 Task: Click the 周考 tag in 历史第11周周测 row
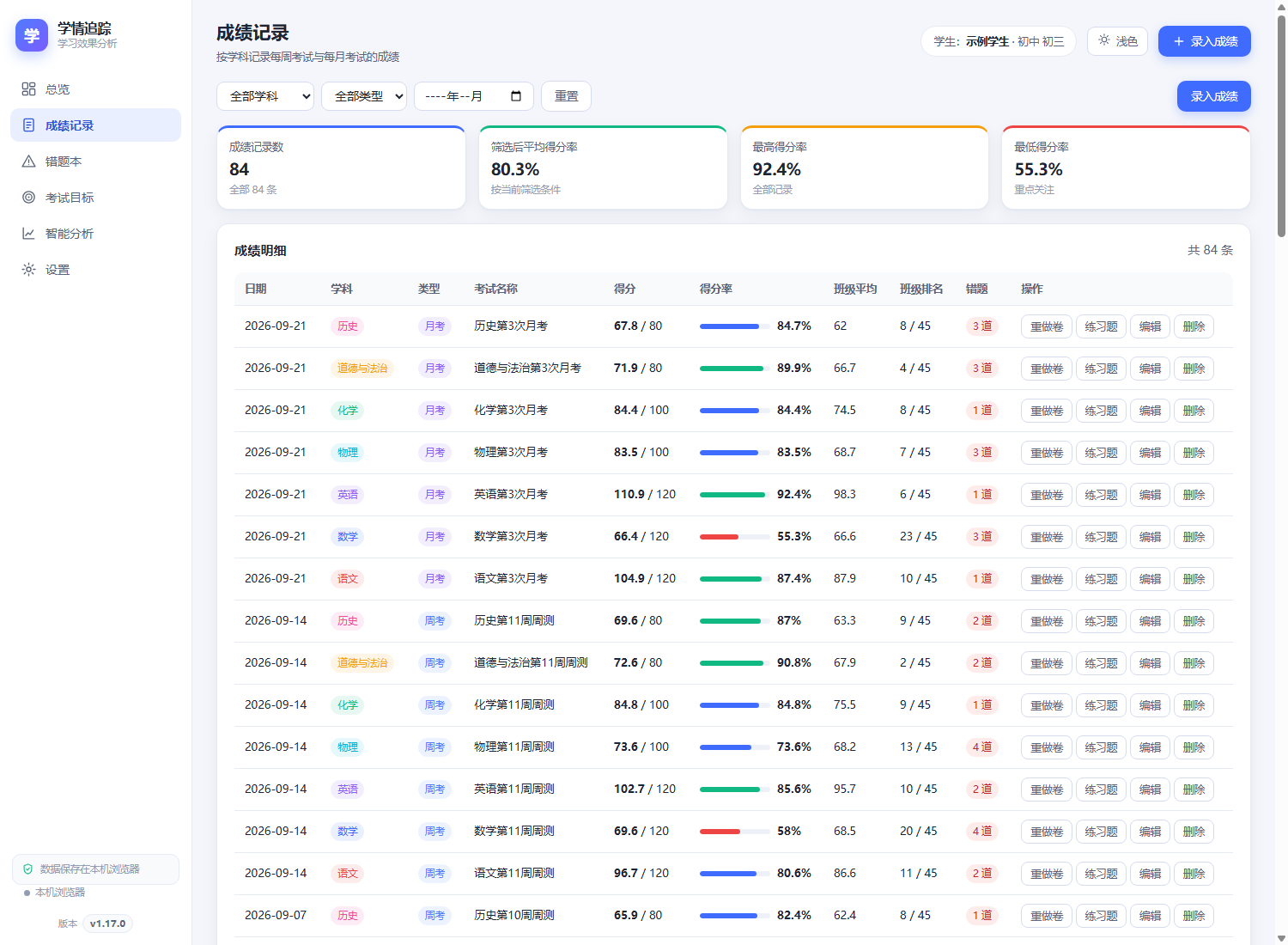pos(435,621)
